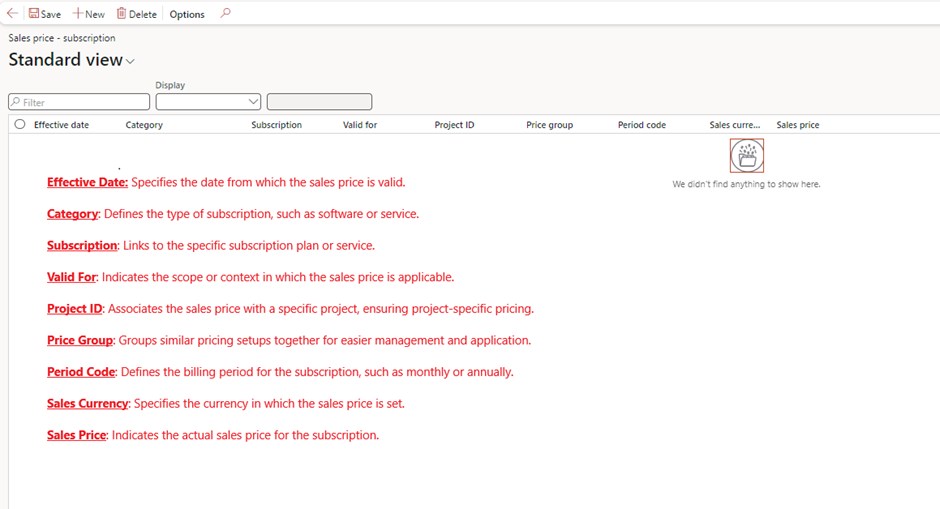Click the Category column header
The height and width of the screenshot is (509, 940).
(144, 125)
